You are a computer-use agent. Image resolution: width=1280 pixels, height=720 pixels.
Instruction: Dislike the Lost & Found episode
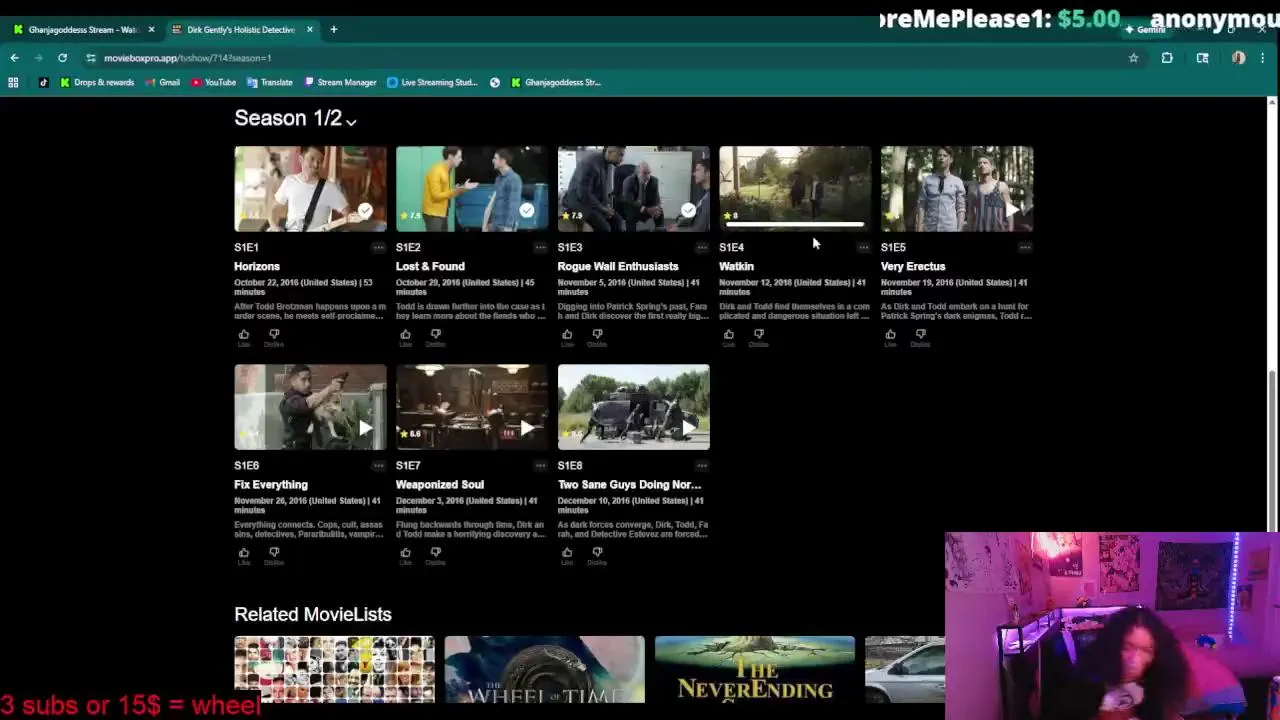[436, 337]
